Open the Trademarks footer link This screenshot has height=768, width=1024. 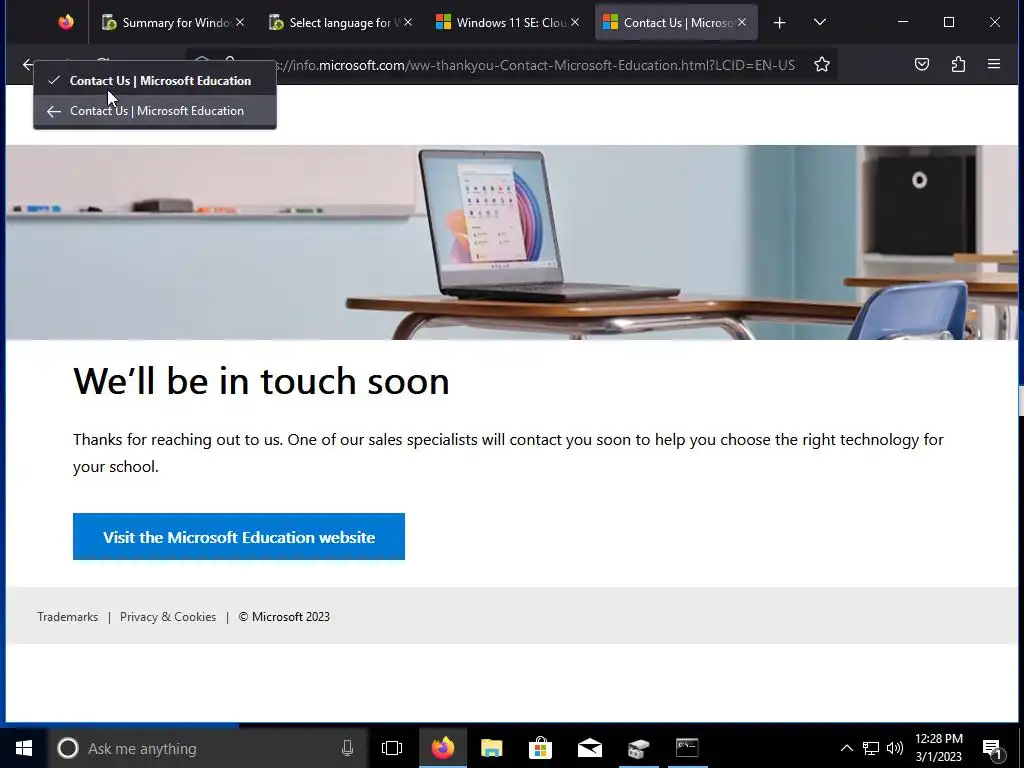click(67, 616)
